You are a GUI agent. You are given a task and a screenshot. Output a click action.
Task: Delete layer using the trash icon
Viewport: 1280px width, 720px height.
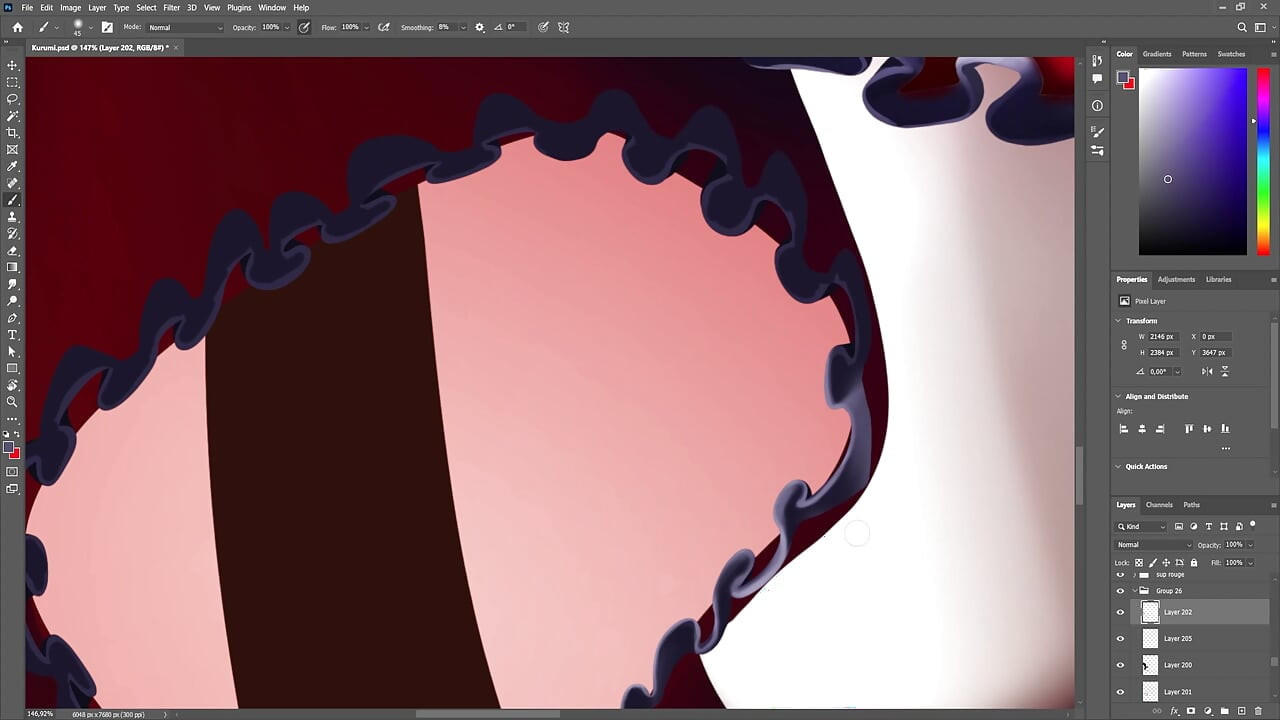tap(1259, 711)
